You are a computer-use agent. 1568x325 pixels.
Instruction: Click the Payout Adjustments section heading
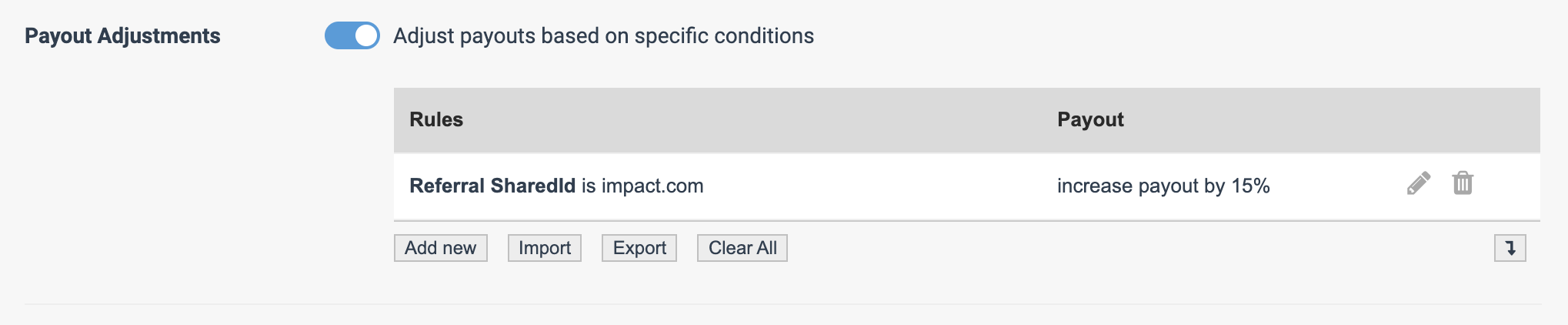[x=122, y=35]
